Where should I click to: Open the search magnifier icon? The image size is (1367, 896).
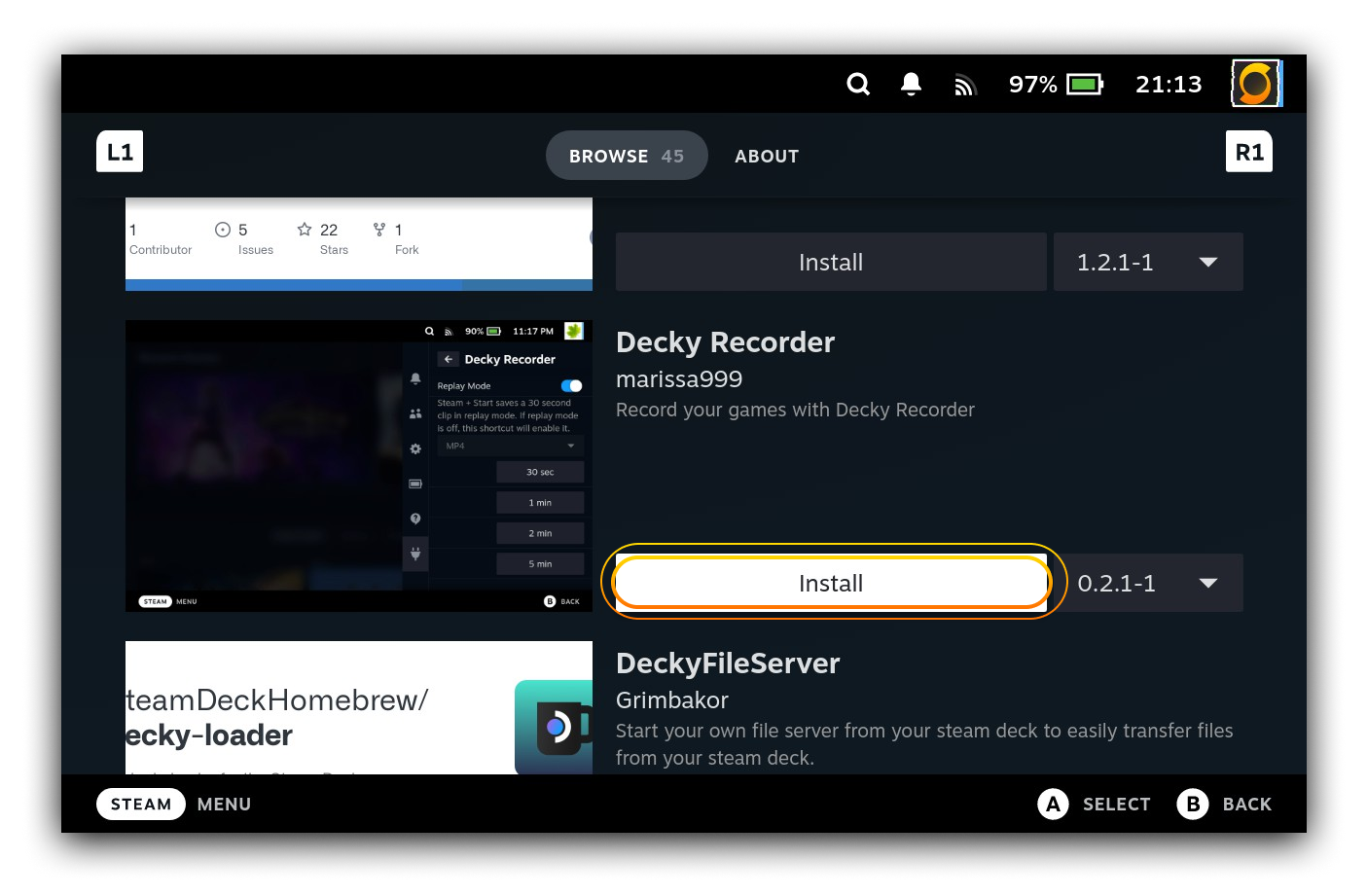pyautogui.click(x=858, y=85)
